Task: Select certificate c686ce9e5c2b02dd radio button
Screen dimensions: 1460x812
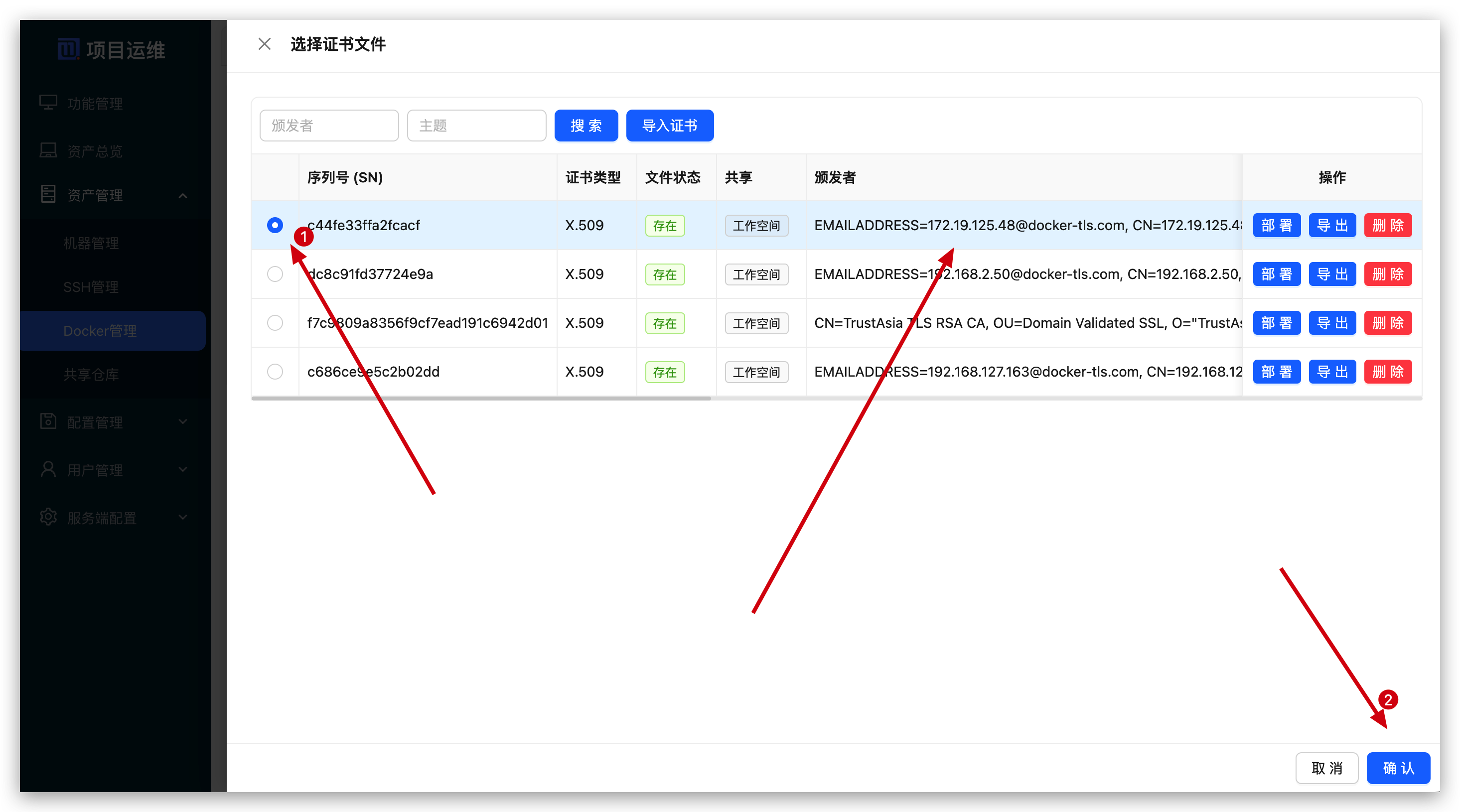Action: [275, 372]
